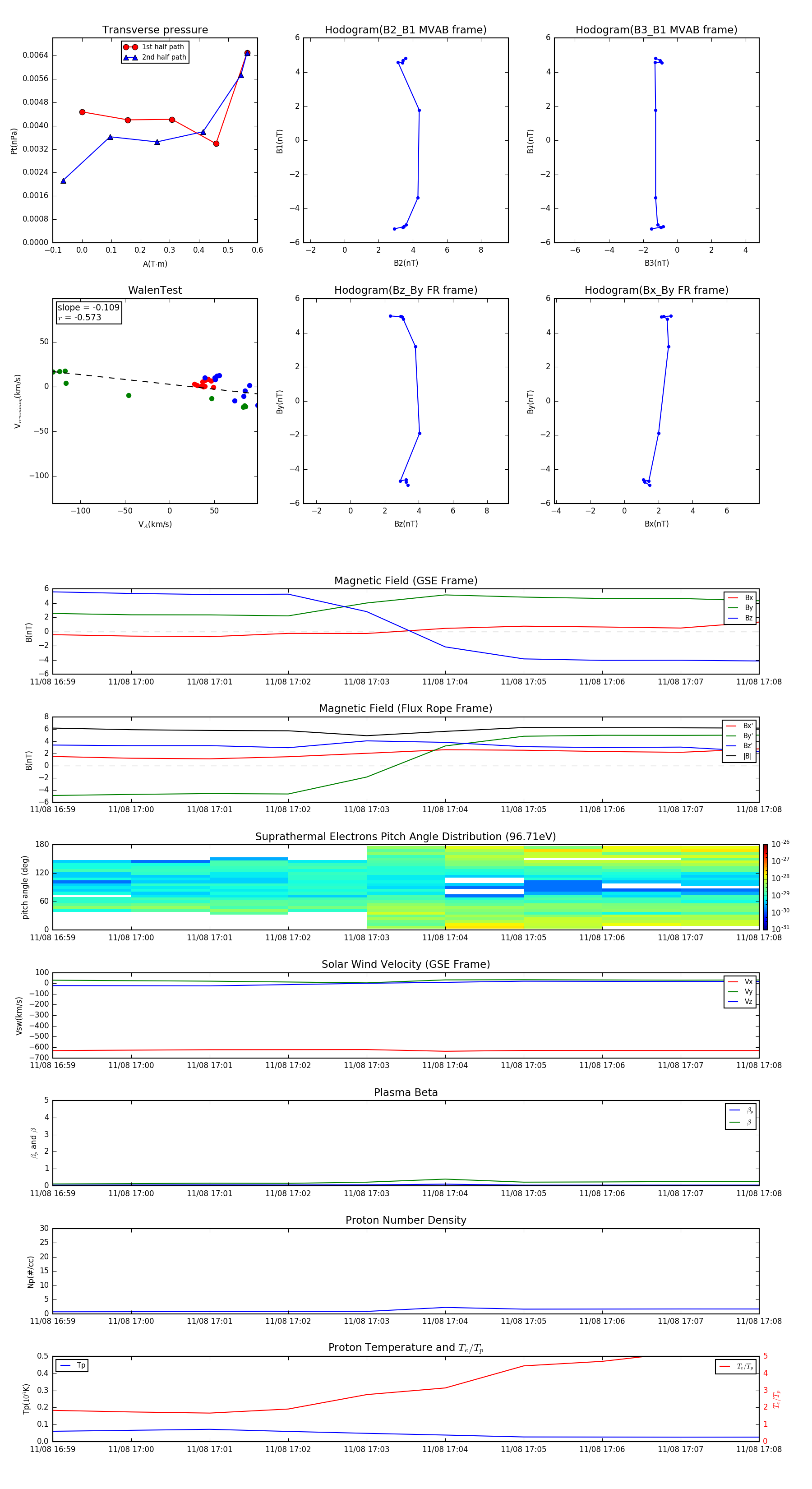The image size is (812, 1489).
Task: Click '11/08 16:59' tick under proton temperature plot
Action: [x=53, y=1449]
